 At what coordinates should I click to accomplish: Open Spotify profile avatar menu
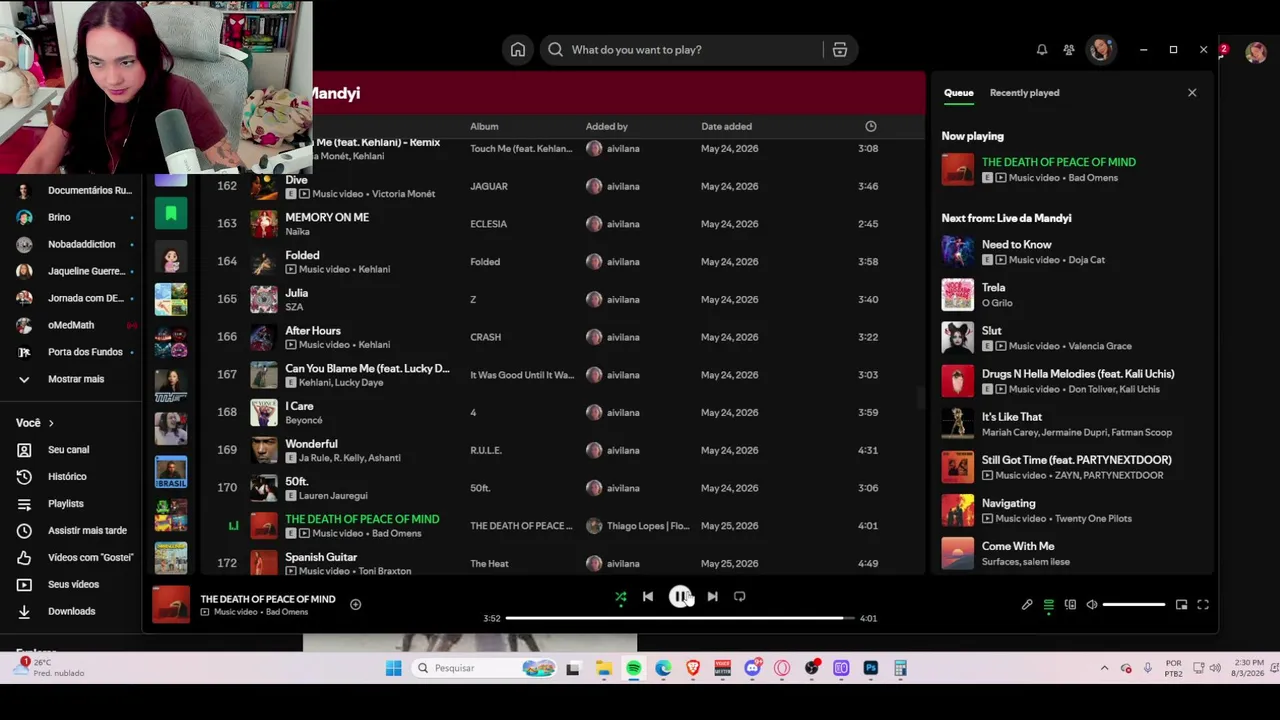point(1101,50)
